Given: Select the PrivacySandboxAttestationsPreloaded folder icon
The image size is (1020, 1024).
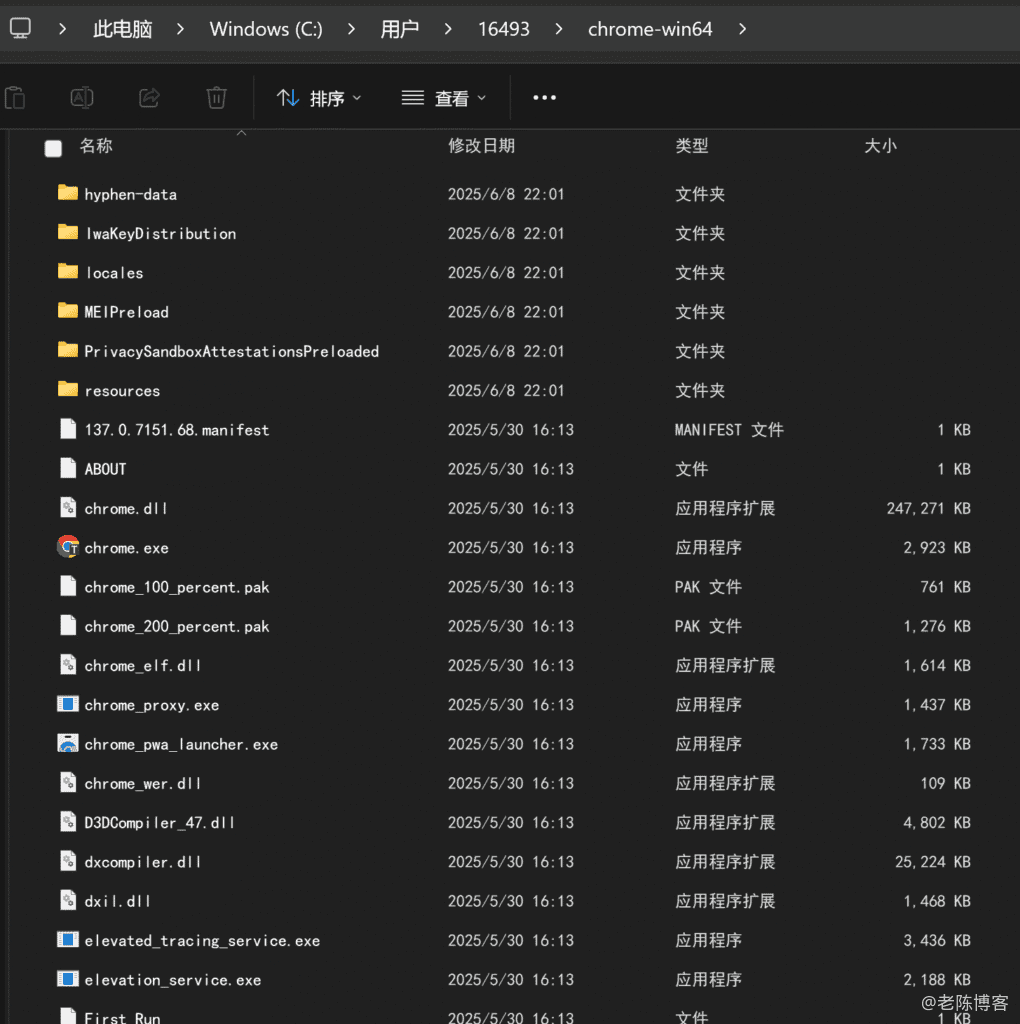Looking at the screenshot, I should pyautogui.click(x=68, y=350).
